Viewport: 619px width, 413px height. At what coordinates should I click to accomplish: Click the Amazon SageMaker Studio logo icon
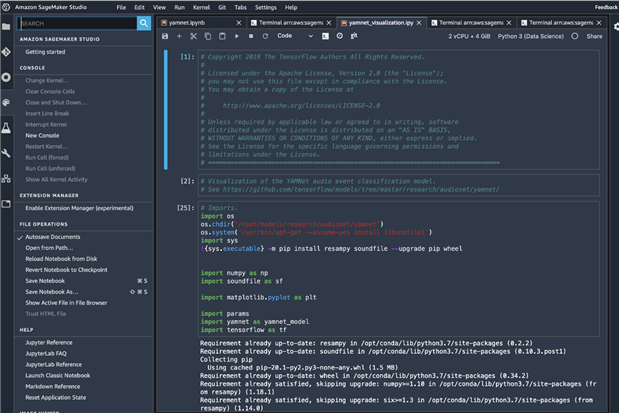pos(6,7)
